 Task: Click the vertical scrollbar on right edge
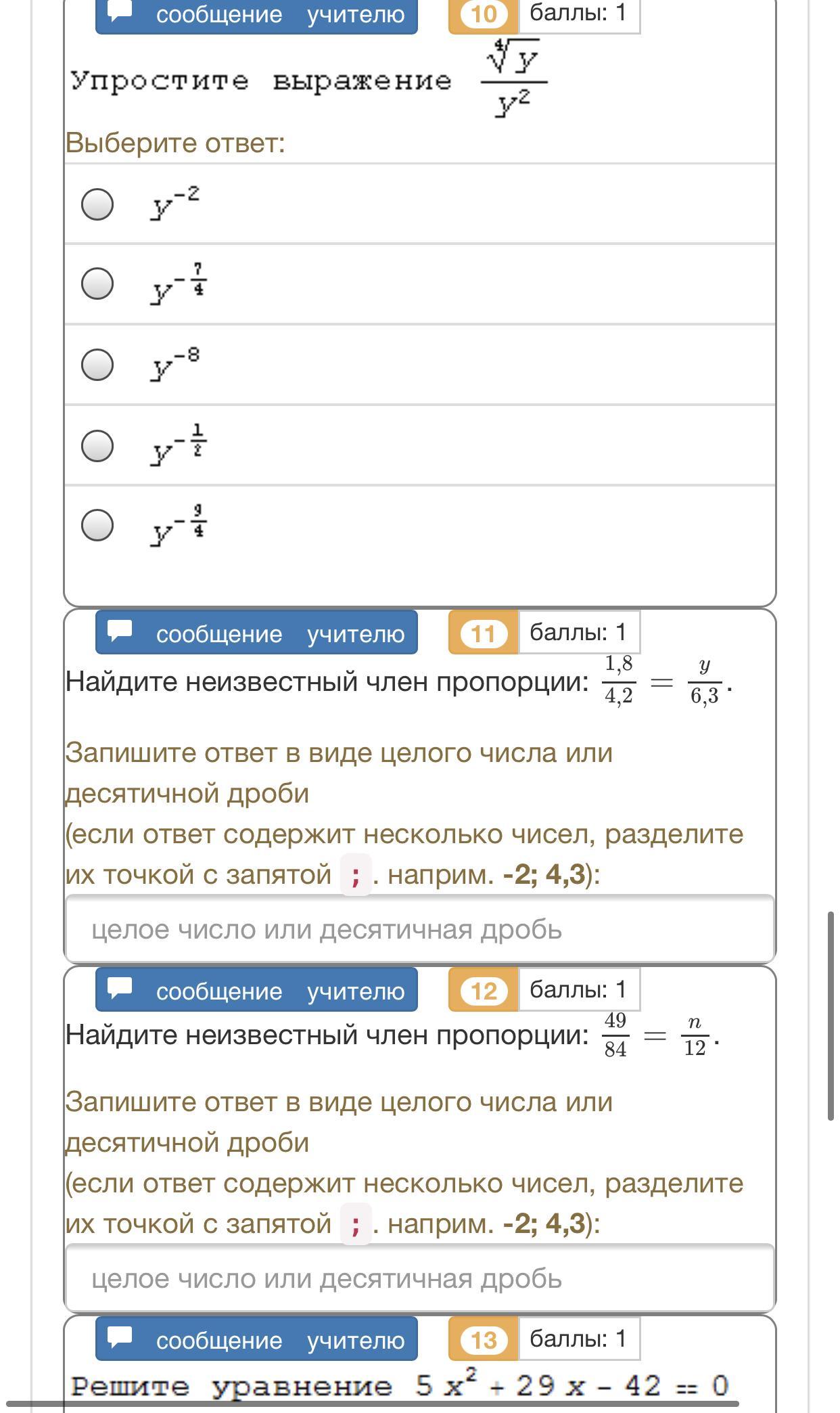(831, 1015)
